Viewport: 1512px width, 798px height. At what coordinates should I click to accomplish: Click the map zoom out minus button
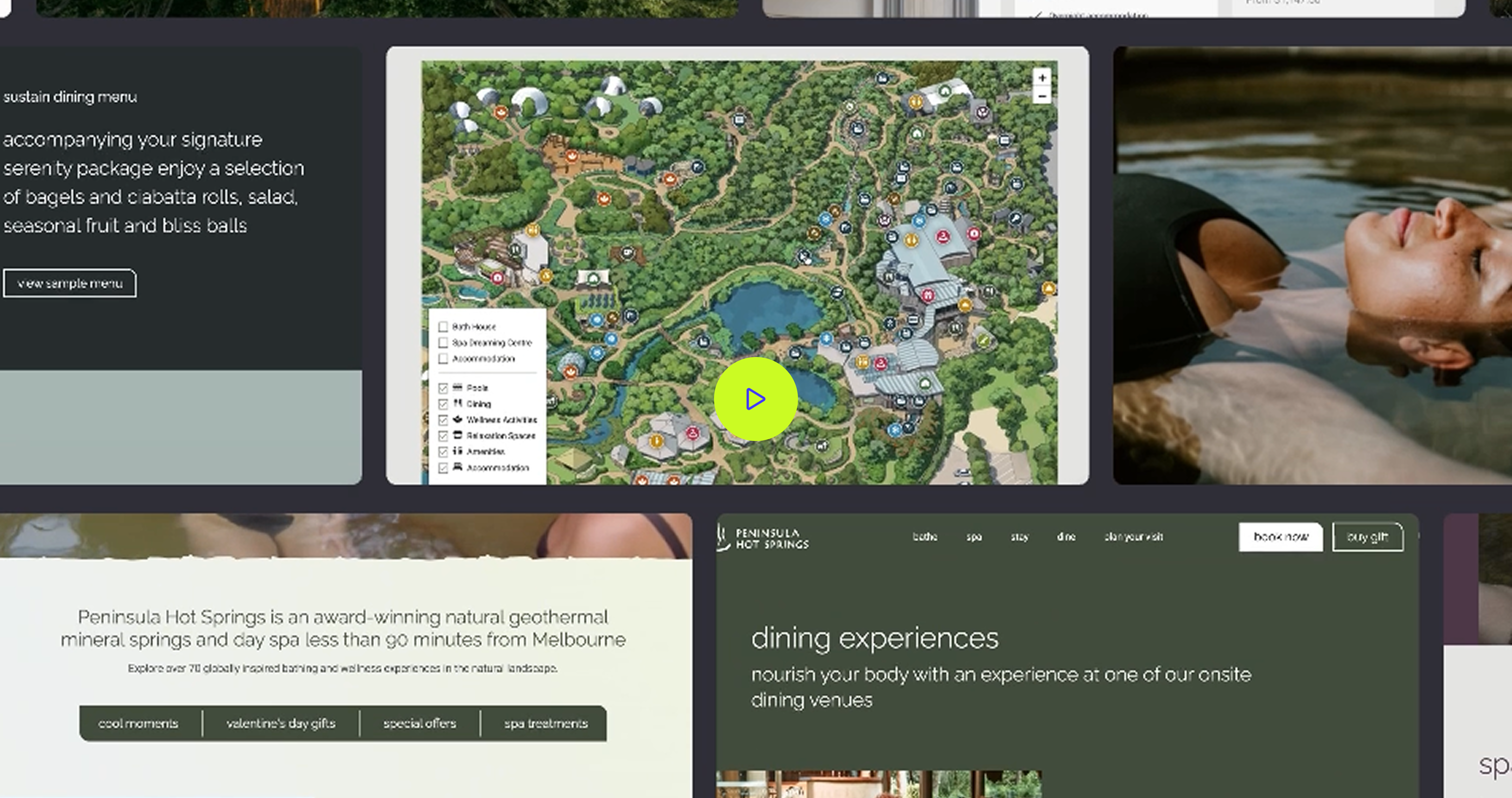1042,96
